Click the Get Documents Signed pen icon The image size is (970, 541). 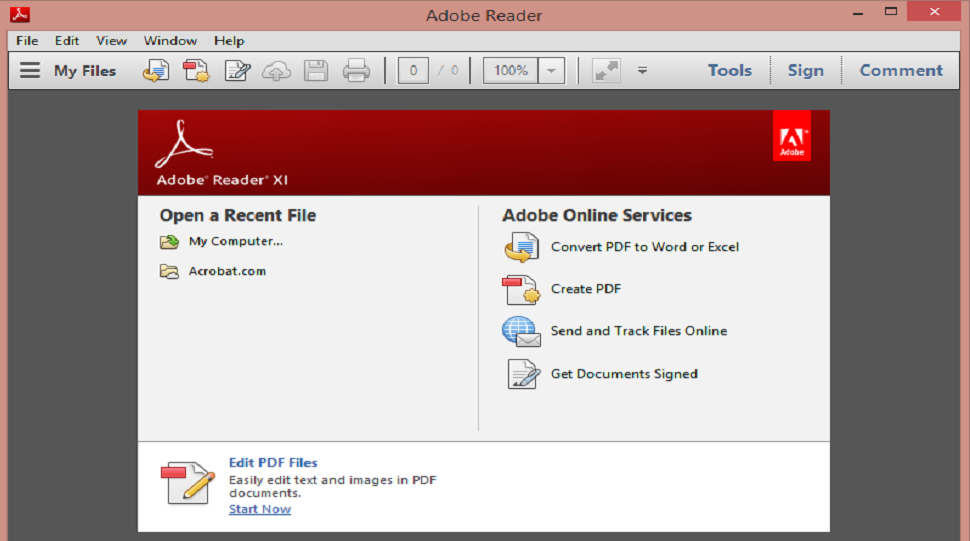(x=523, y=373)
